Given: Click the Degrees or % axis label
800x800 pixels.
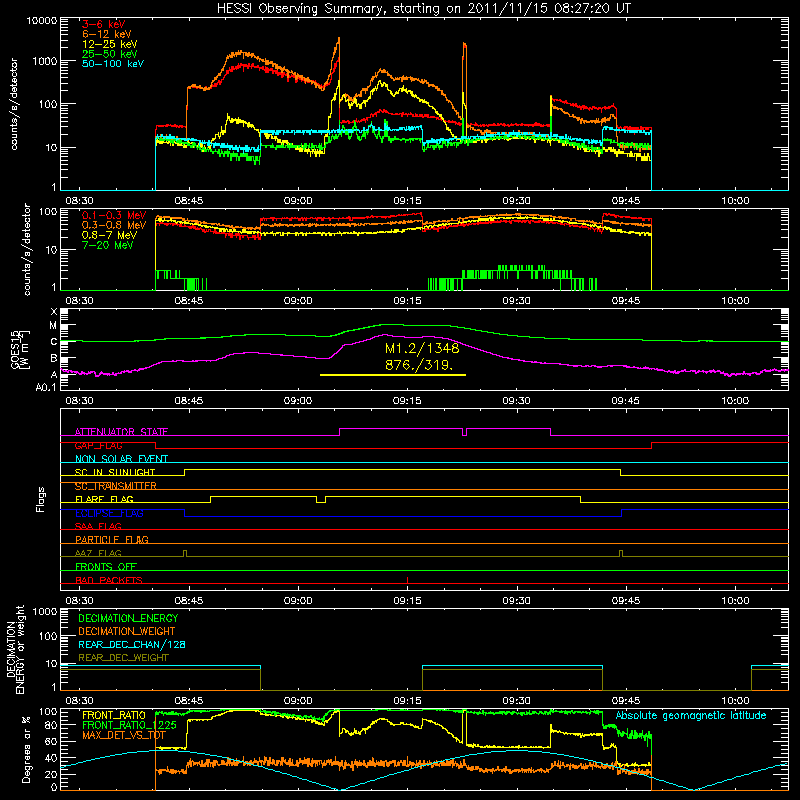Looking at the screenshot, I should [x=26, y=749].
